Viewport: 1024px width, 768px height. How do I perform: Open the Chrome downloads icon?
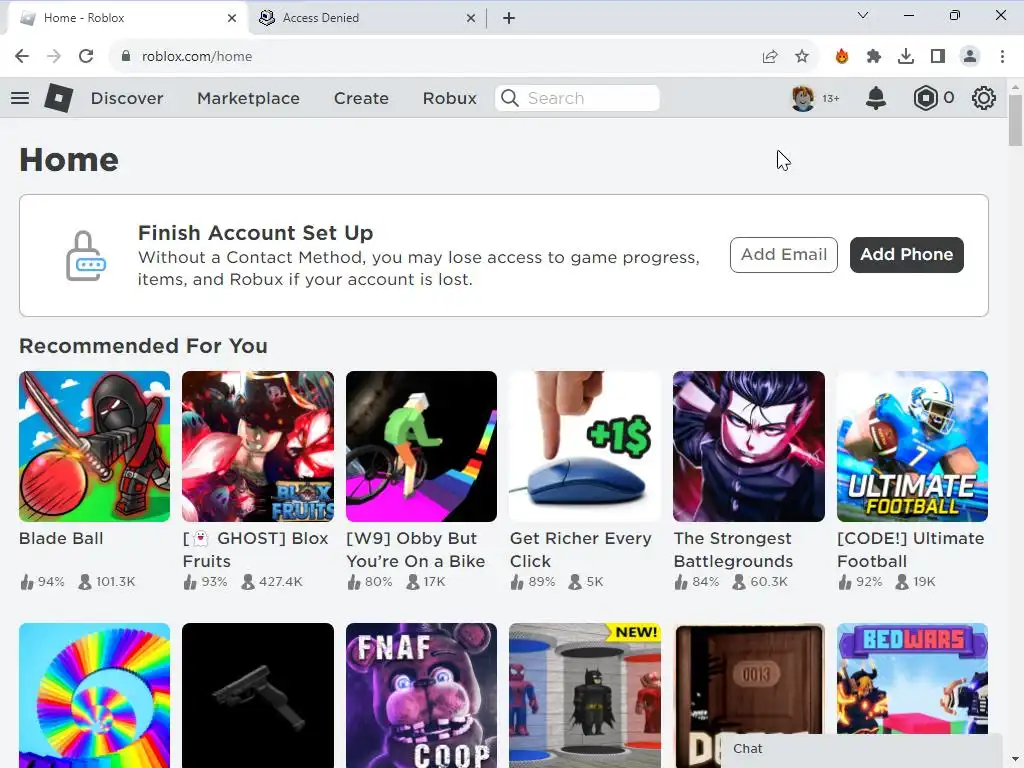pos(906,56)
